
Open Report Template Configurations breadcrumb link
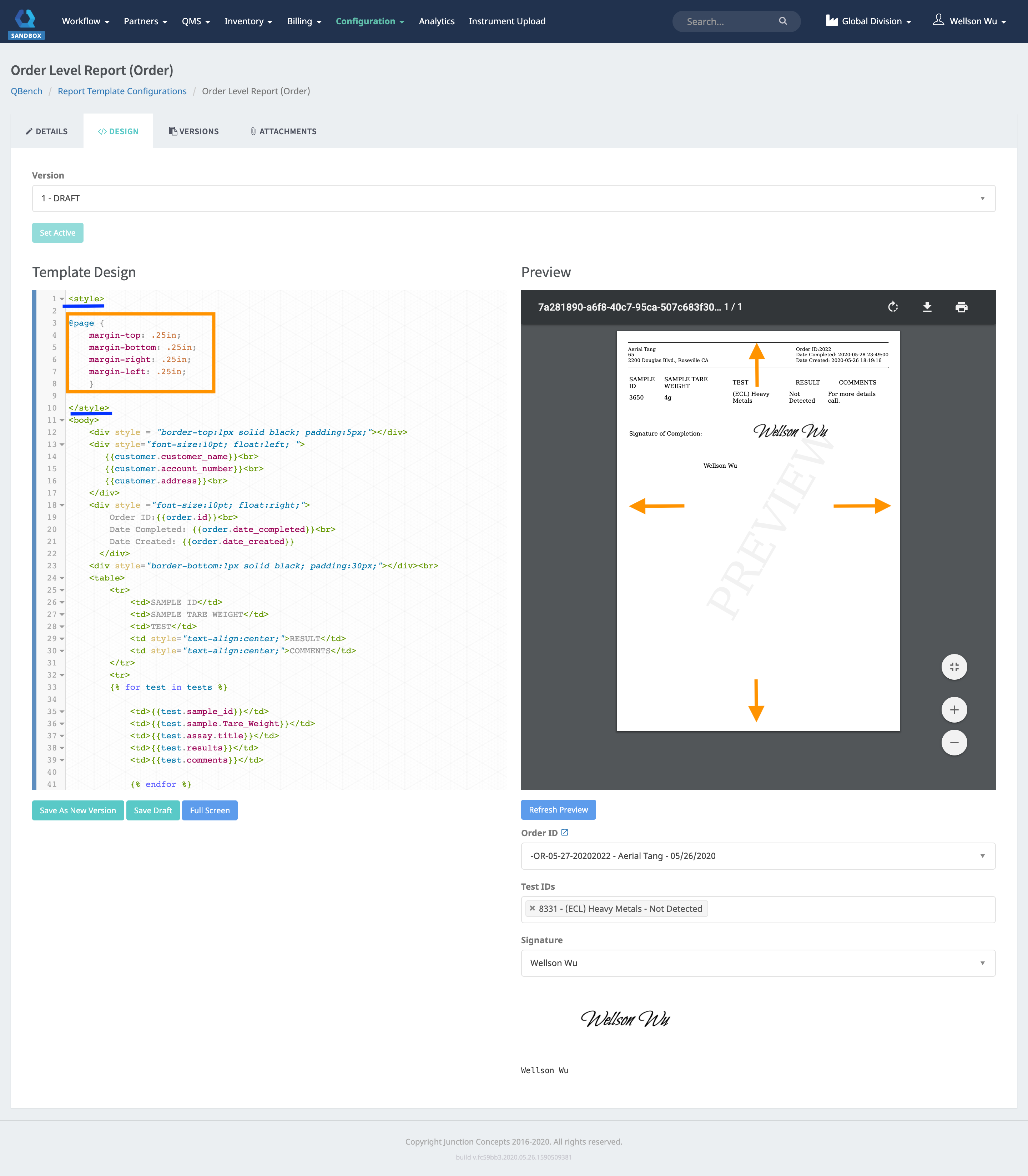122,91
